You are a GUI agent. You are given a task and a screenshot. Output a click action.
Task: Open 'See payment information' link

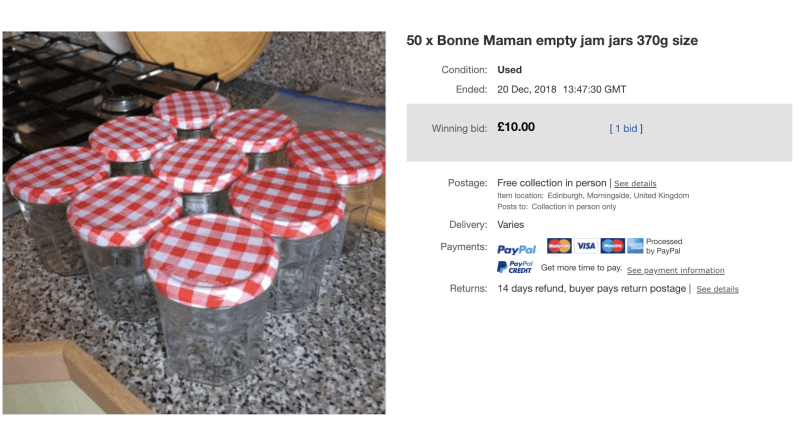point(675,270)
